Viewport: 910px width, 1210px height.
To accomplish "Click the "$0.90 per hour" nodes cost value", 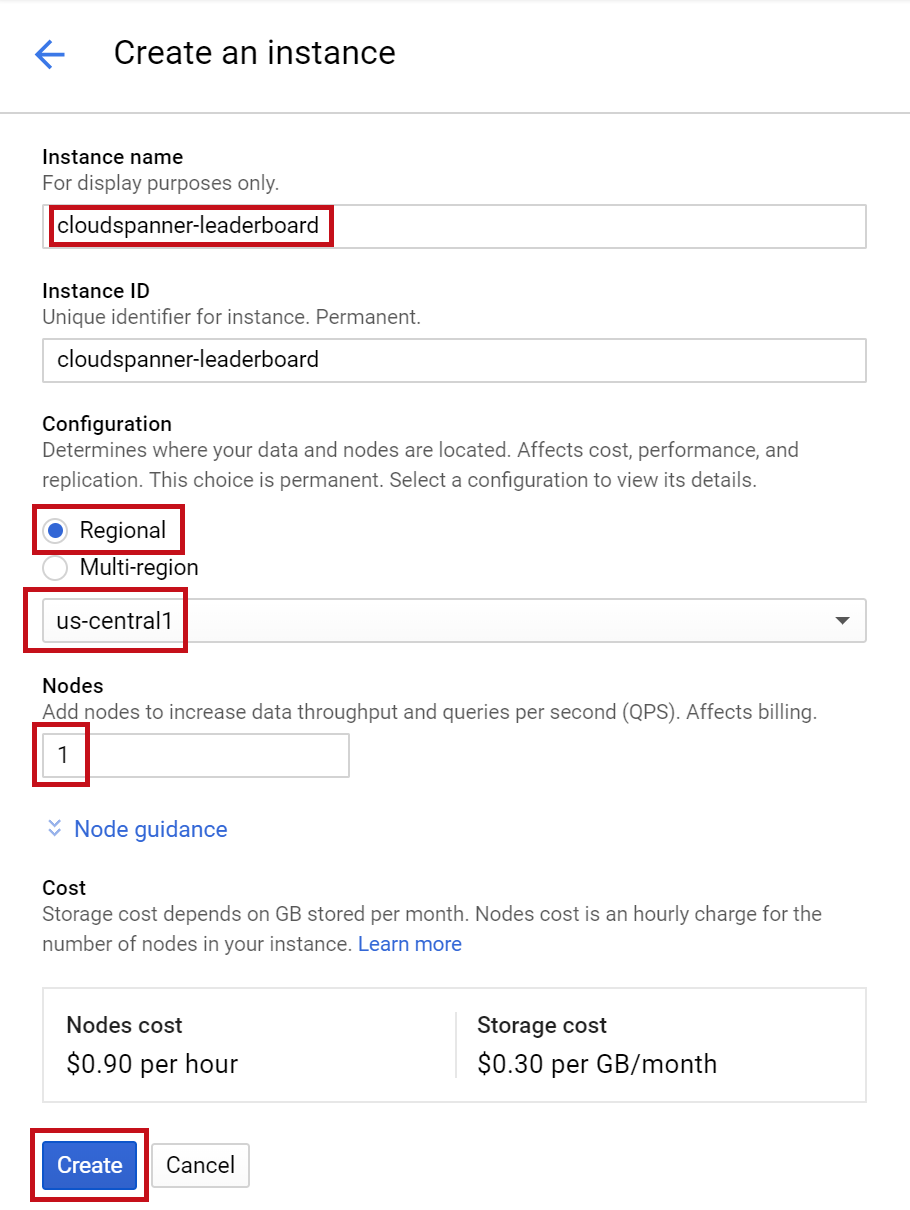I will [x=152, y=1063].
